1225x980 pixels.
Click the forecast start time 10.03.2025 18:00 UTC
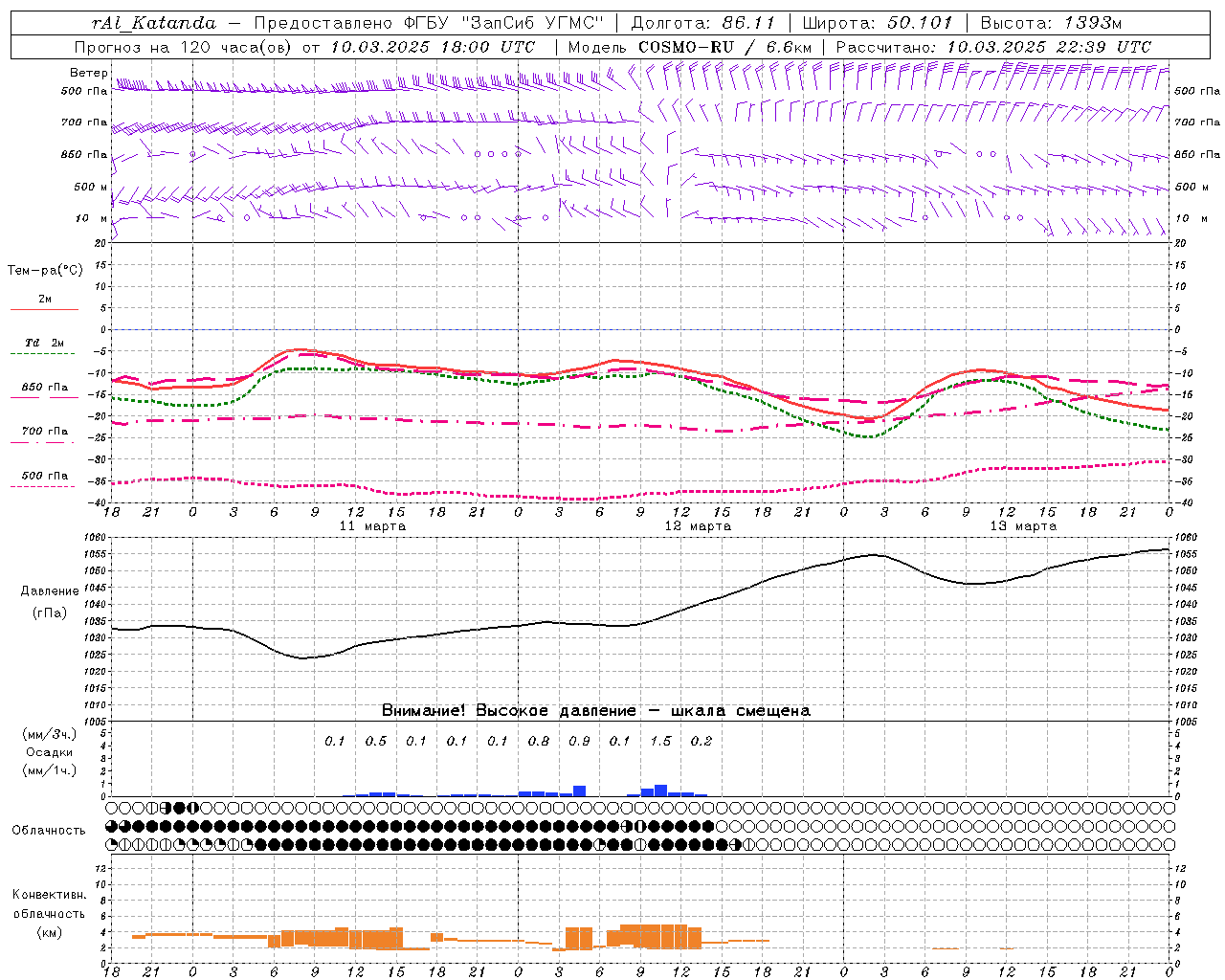[433, 47]
